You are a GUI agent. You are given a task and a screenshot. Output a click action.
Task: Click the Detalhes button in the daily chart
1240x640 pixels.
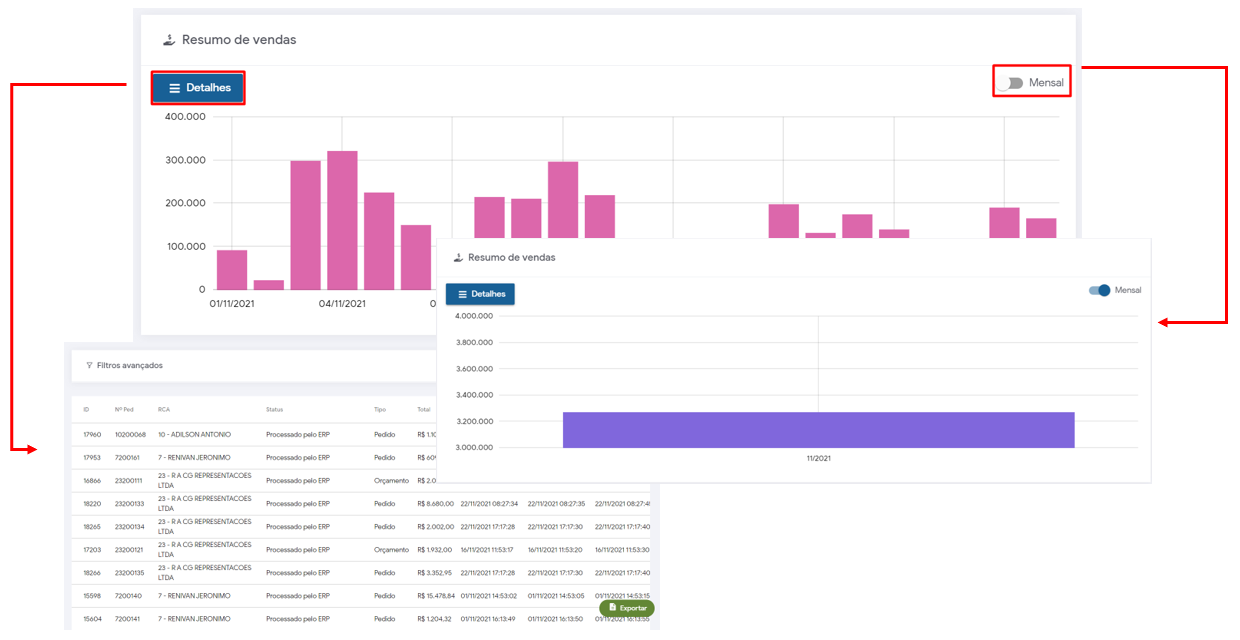(x=199, y=88)
